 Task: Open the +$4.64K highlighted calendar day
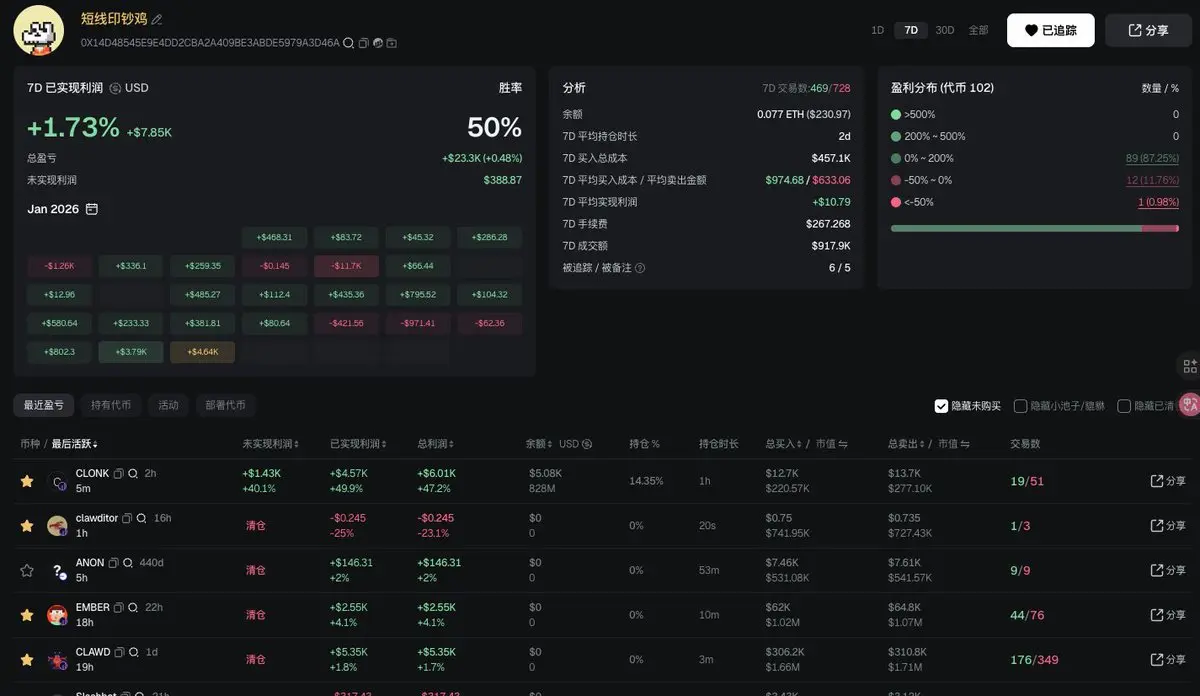click(202, 352)
